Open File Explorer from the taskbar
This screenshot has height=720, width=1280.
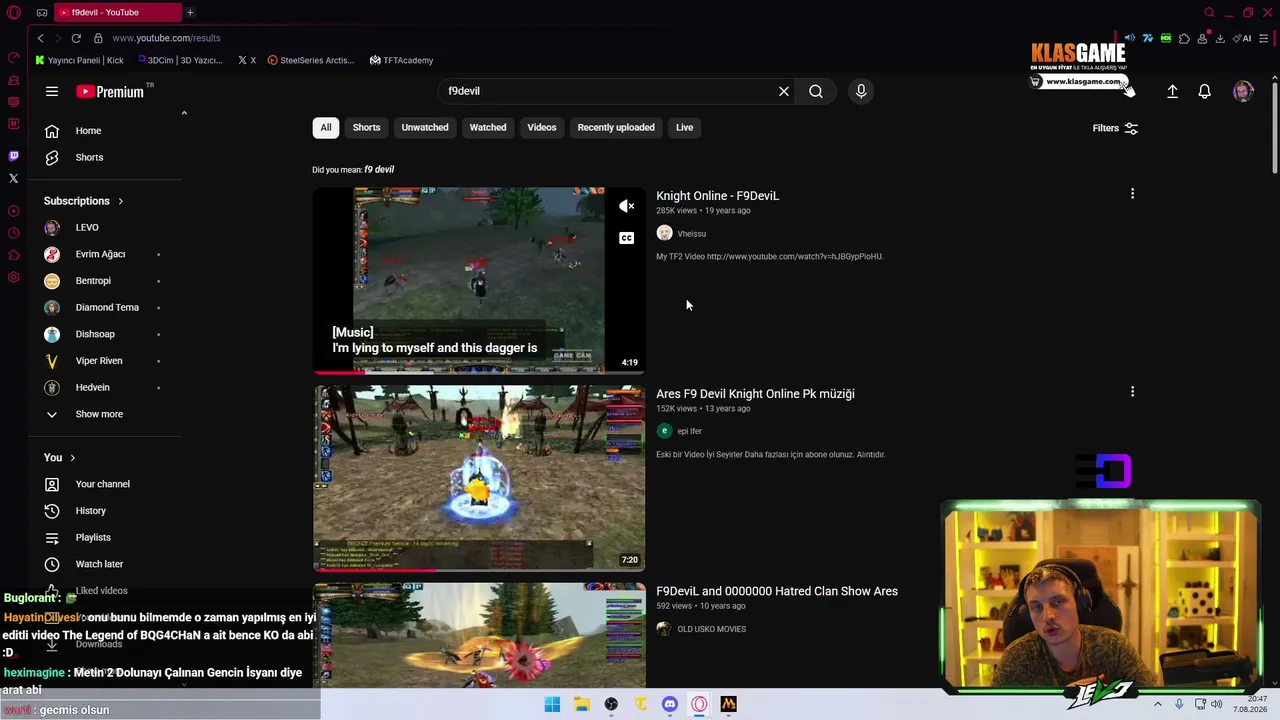click(582, 704)
